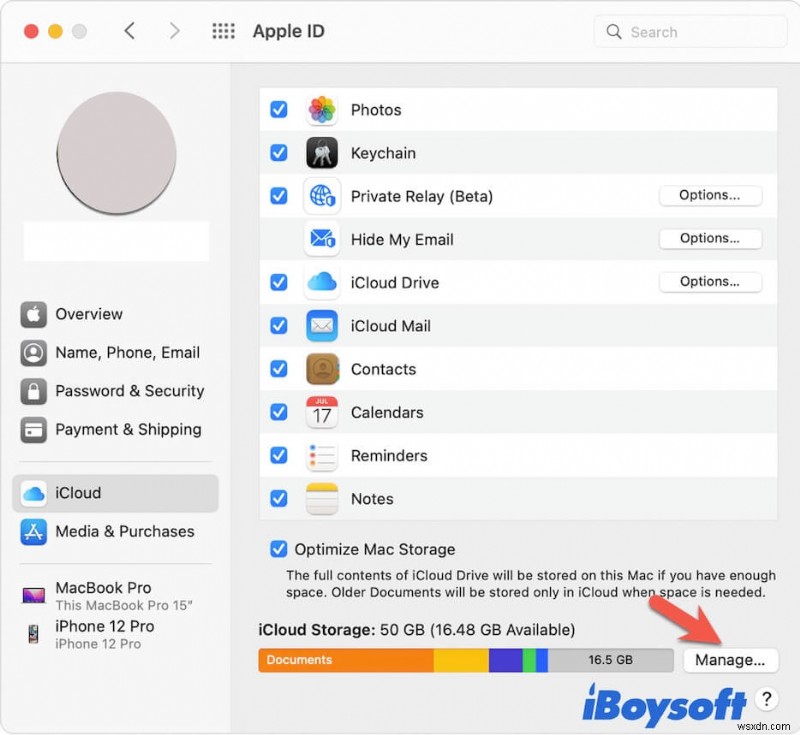Click the orange Documents storage segment
The width and height of the screenshot is (800, 735).
coord(346,660)
